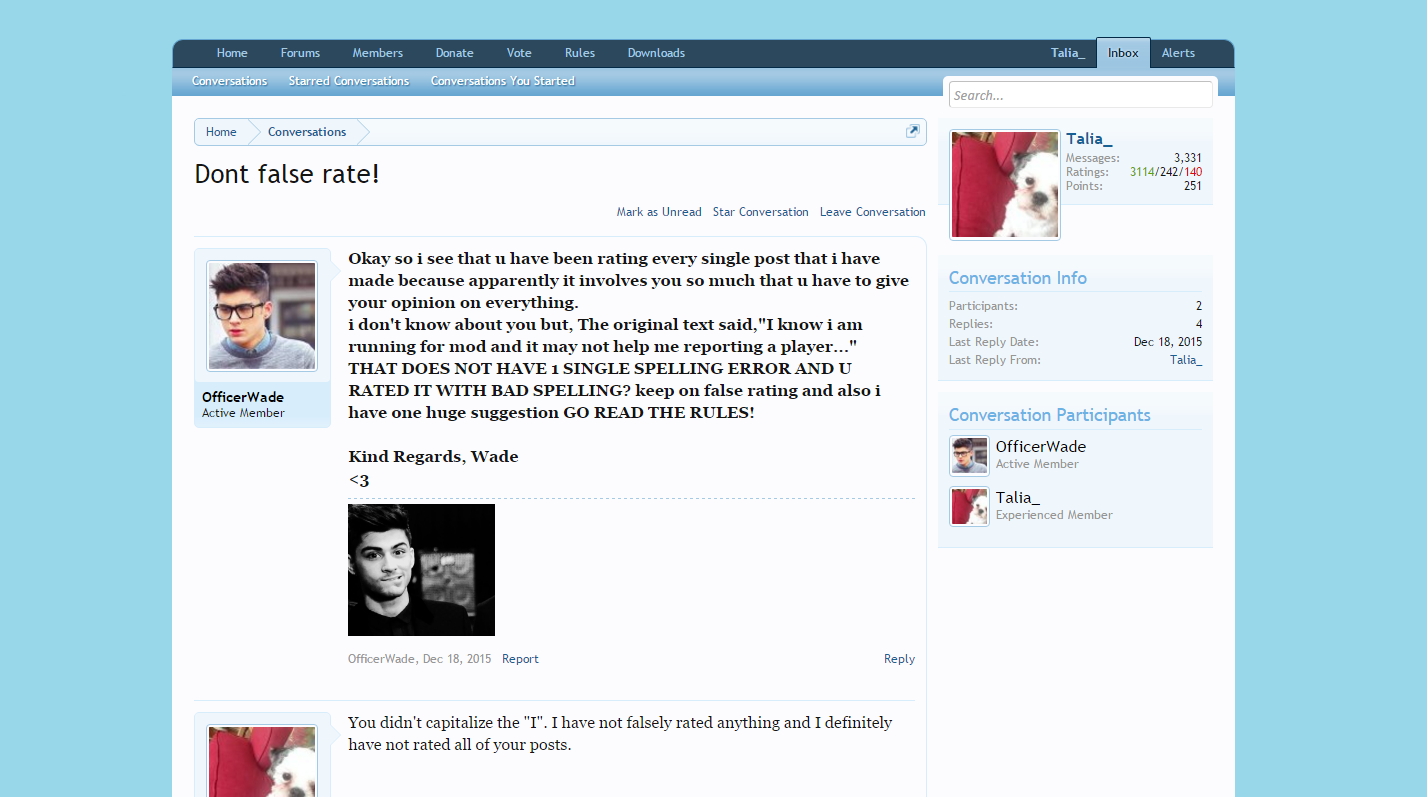View Talia_'s large profile avatar in sidebar

(1005, 185)
